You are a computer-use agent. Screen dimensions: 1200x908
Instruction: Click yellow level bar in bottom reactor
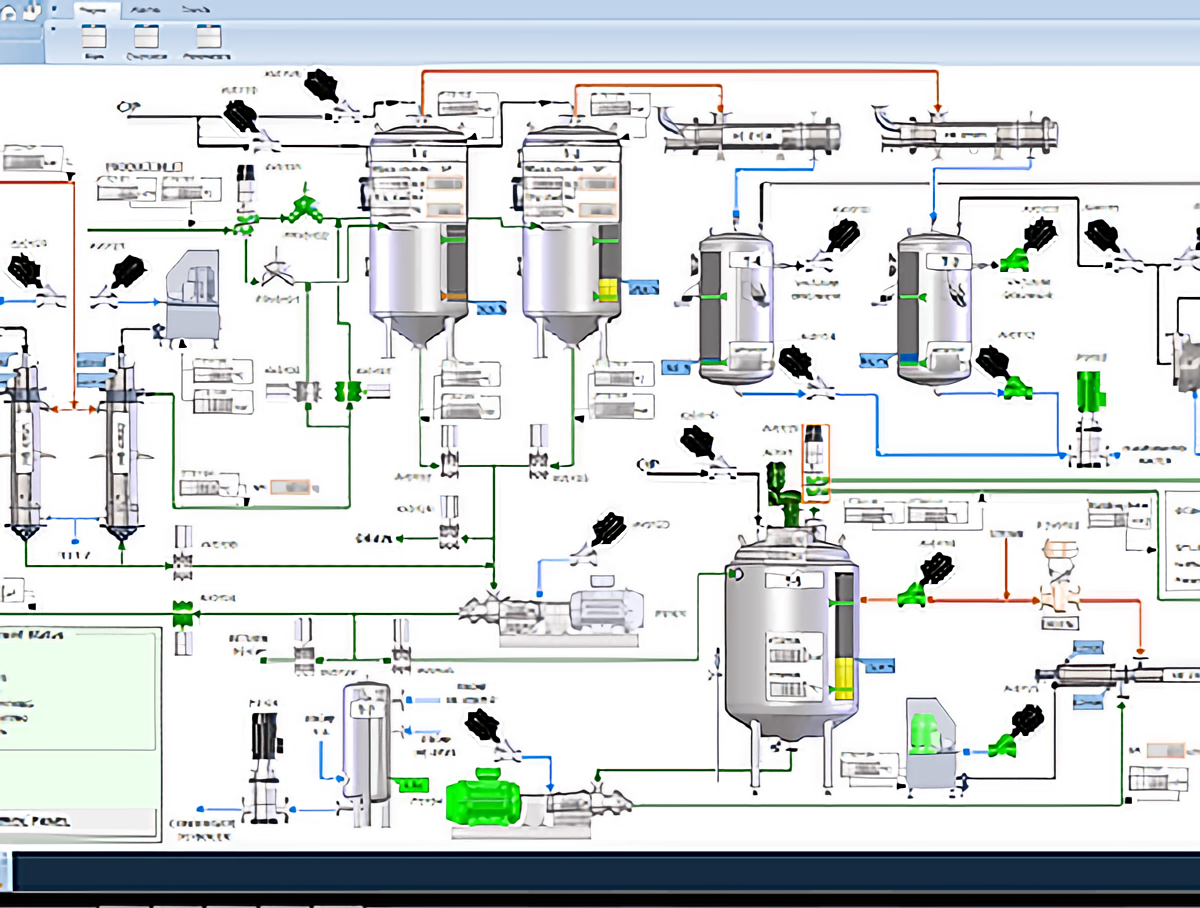tap(845, 678)
